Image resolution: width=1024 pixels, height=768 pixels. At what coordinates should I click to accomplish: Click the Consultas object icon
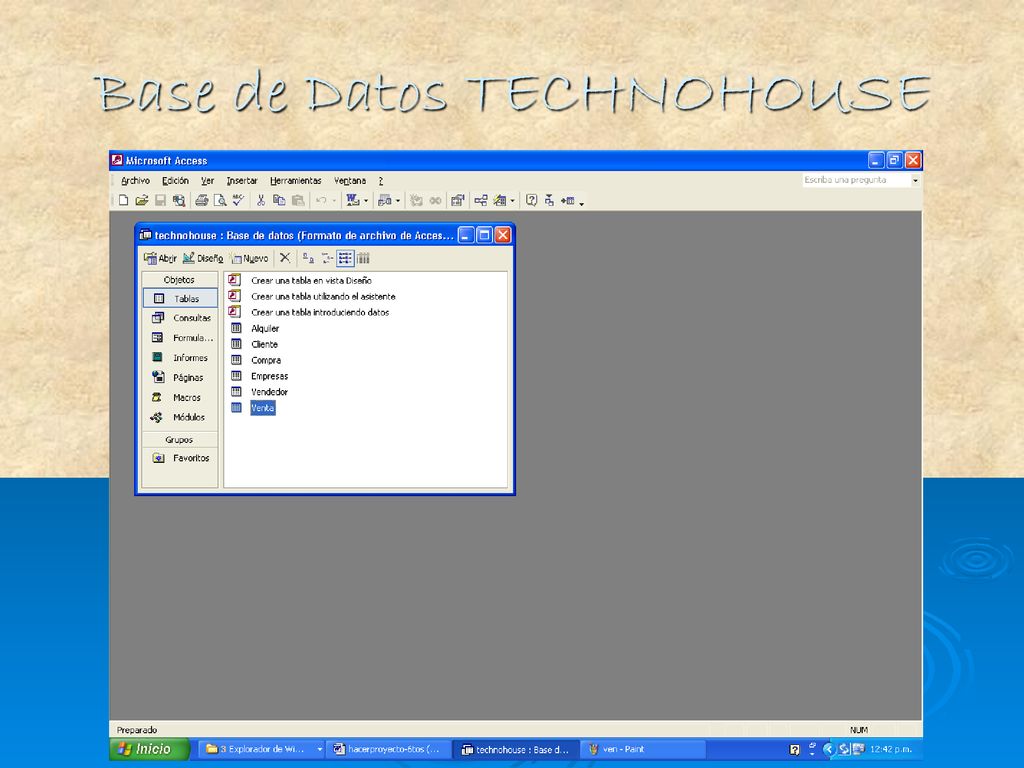(158, 317)
